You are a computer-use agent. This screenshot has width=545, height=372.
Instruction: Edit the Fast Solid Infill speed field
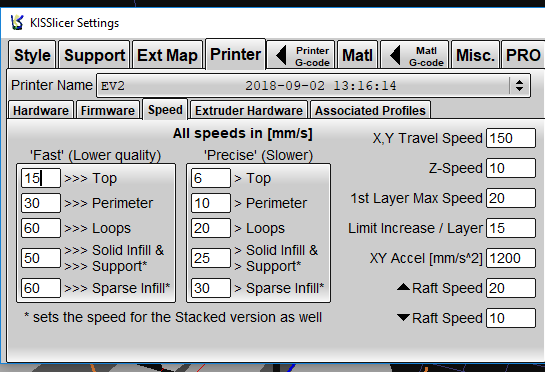click(41, 258)
